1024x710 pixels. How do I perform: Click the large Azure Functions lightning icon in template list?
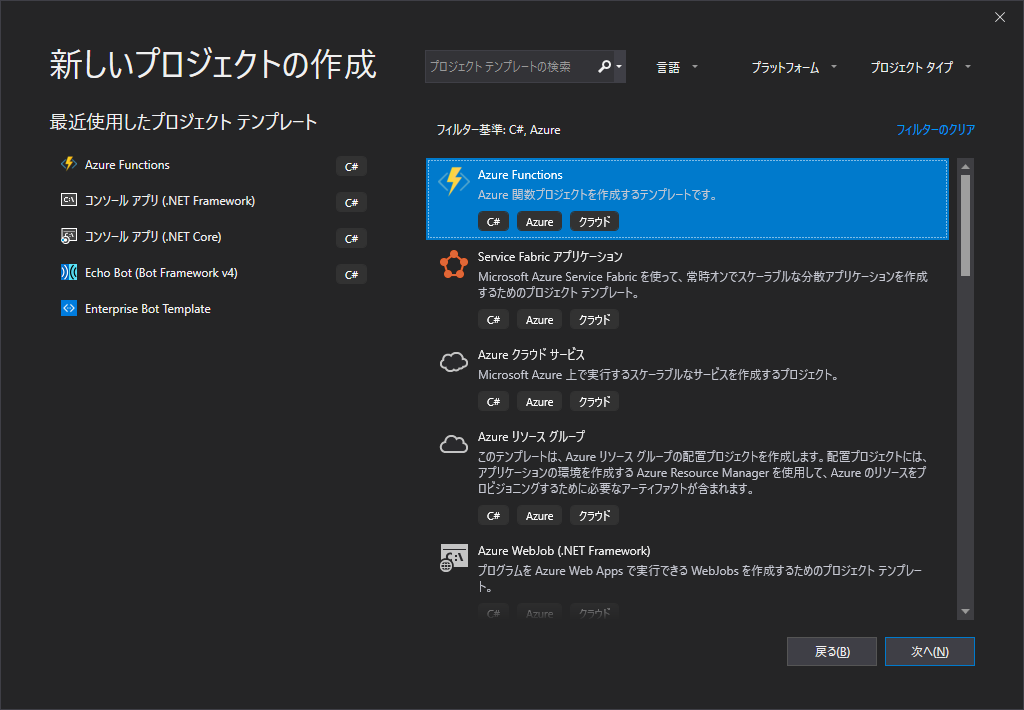point(454,181)
